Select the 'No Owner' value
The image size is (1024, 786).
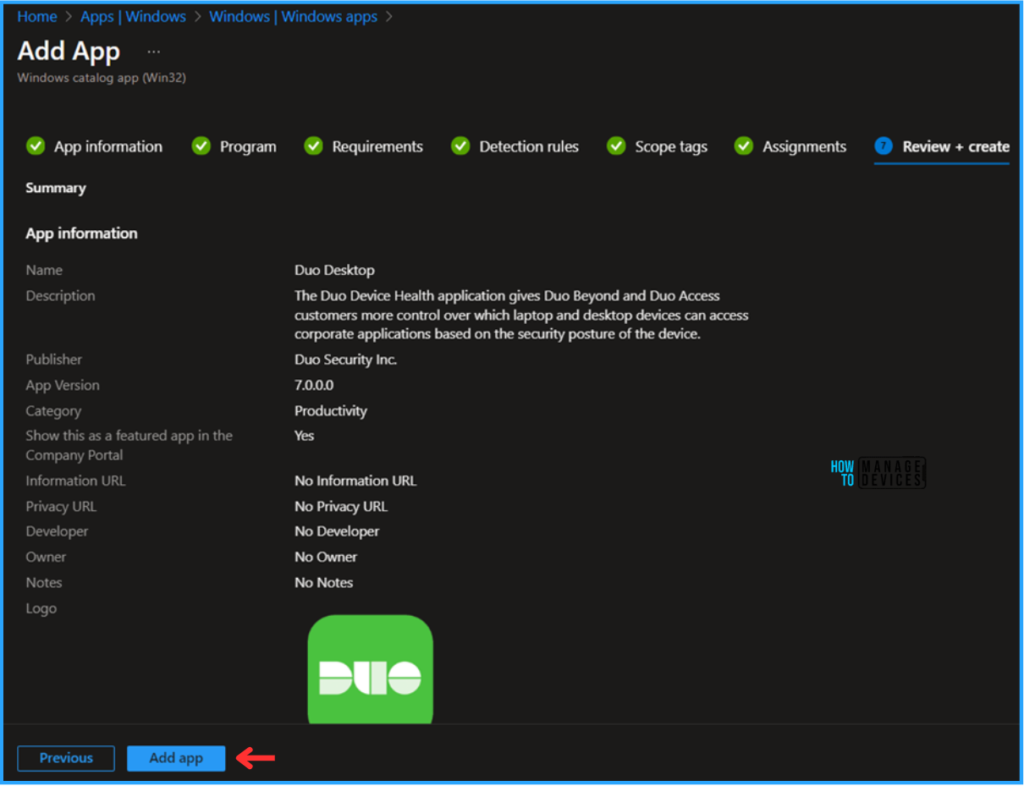click(325, 558)
